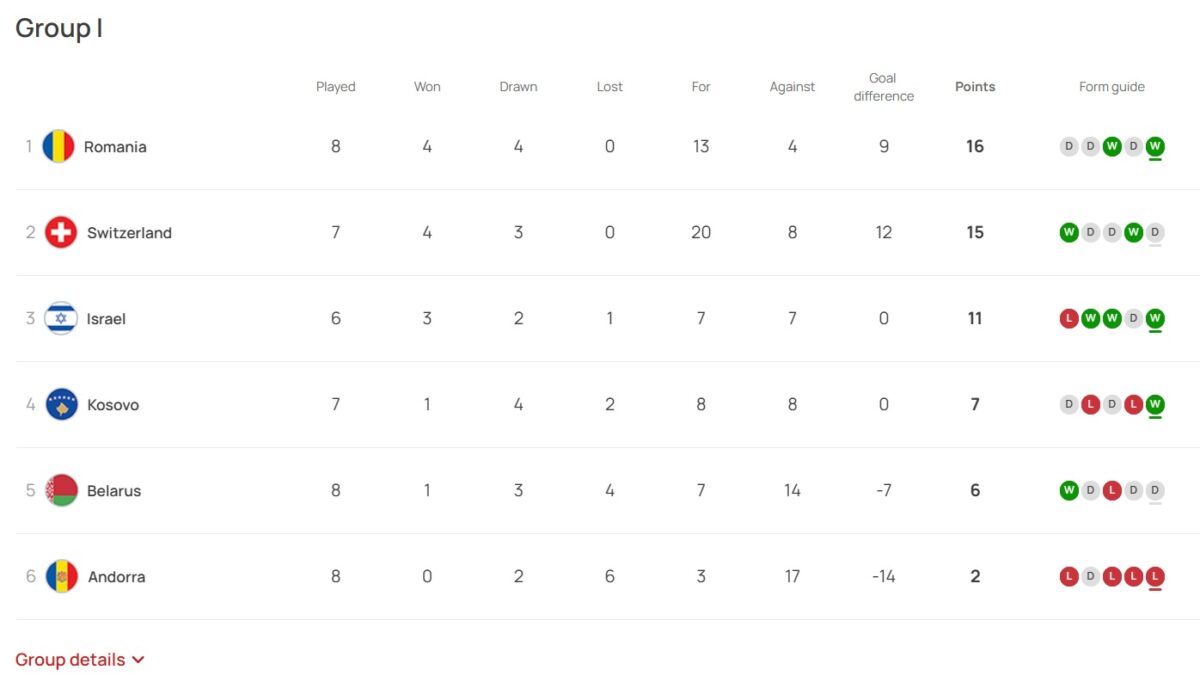Expand the Group details section
Viewport: 1200px width, 682px height.
[x=80, y=660]
